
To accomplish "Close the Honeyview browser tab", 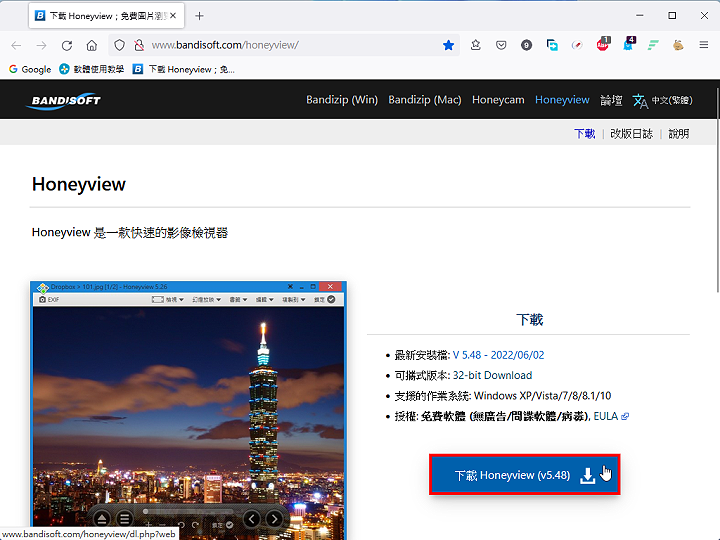I will (173, 16).
